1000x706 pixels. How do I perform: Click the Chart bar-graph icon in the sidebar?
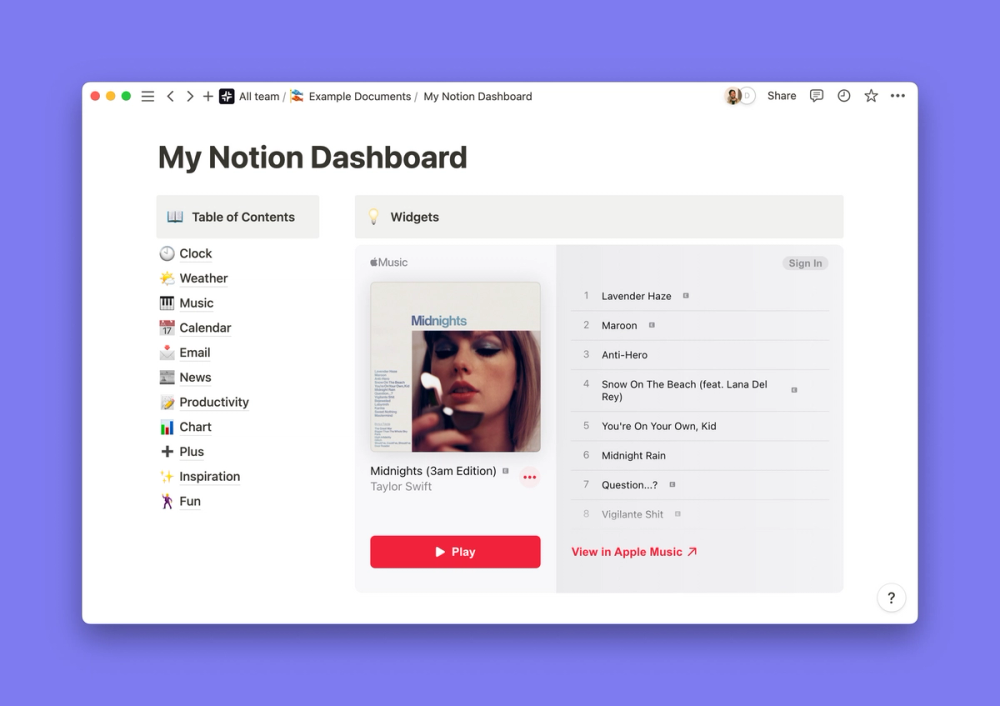tap(165, 427)
